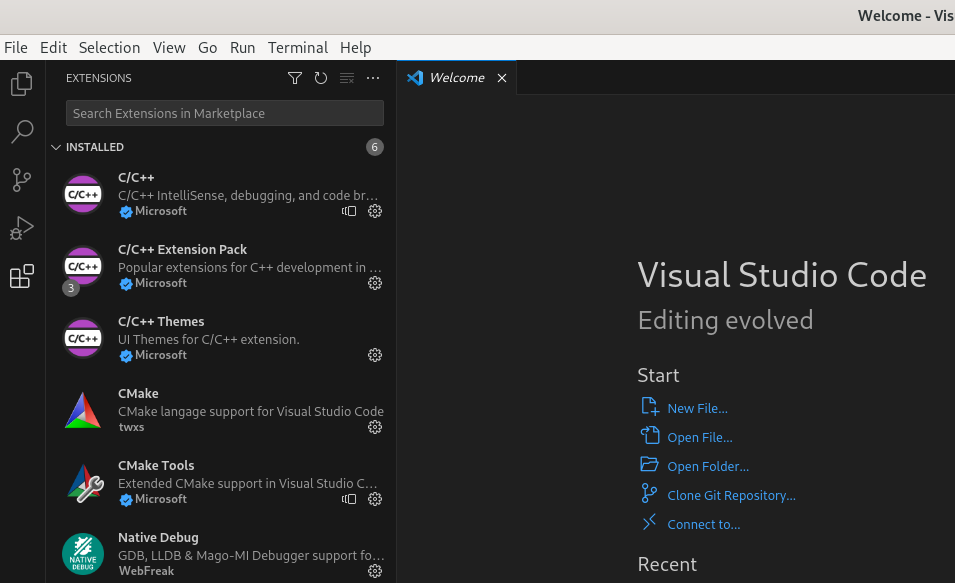Screen dimensions: 955x583
Task: Open manage gear for CMake Tools
Action: pos(375,499)
